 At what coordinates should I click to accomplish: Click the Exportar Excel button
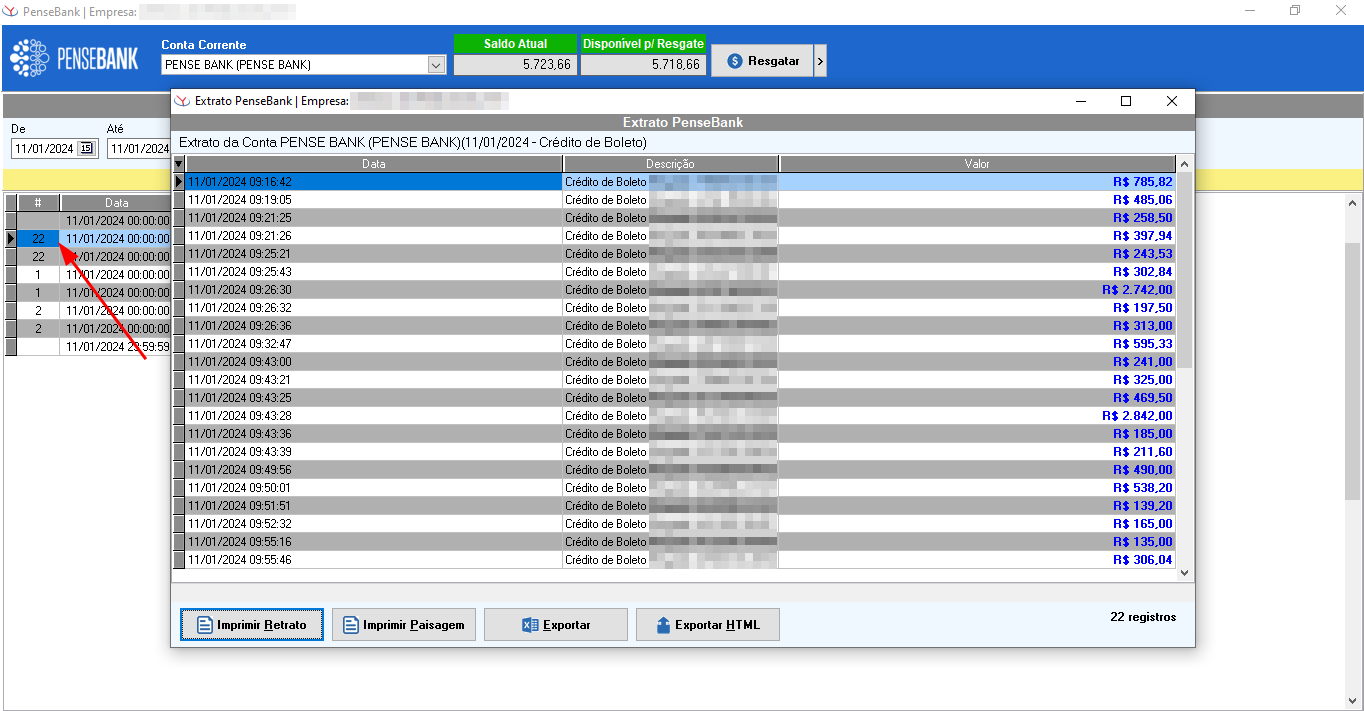(556, 625)
